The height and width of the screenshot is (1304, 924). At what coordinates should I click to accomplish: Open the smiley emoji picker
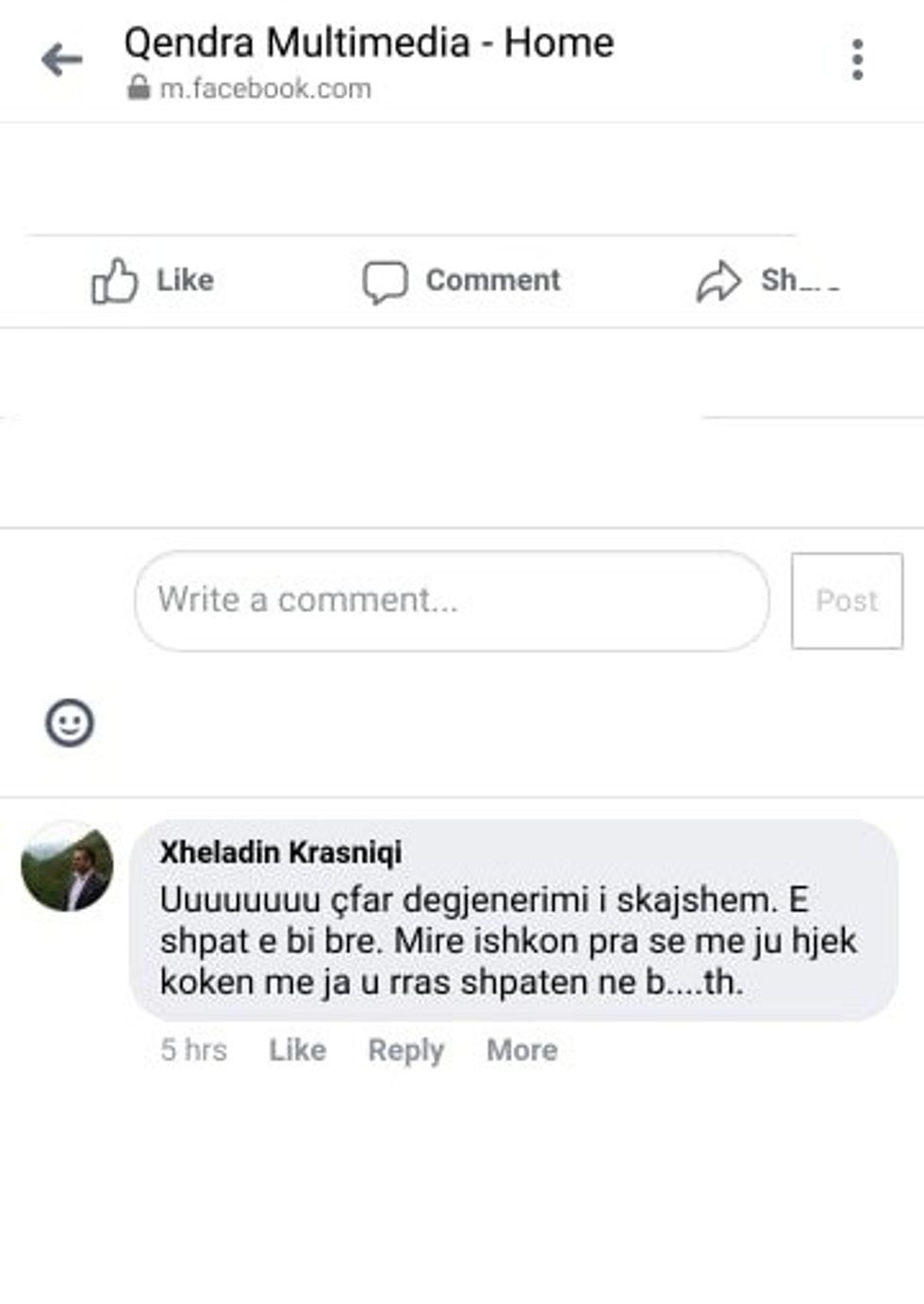[70, 723]
